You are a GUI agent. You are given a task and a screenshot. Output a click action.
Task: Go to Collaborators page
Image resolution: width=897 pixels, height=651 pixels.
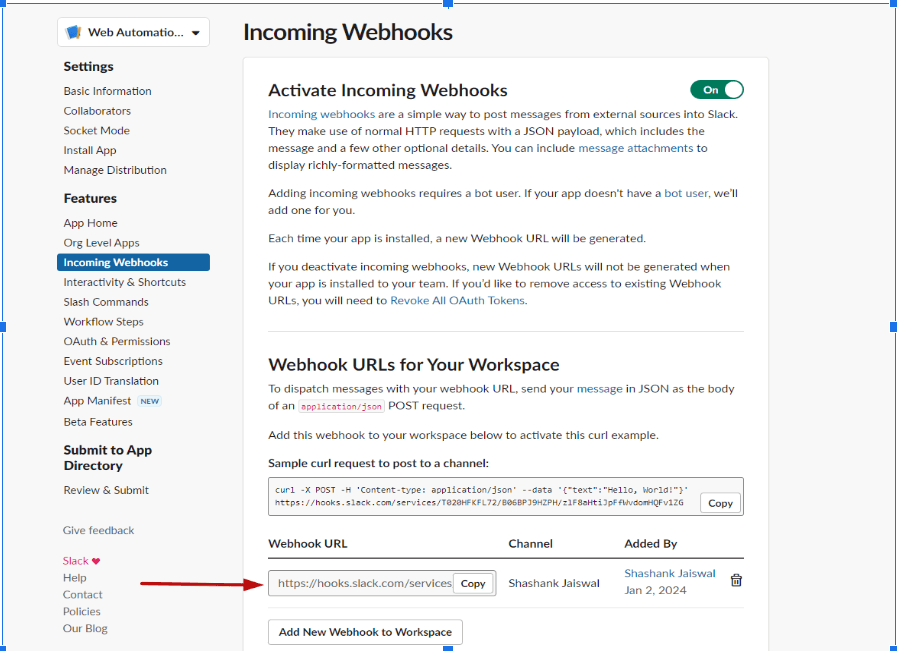(97, 111)
